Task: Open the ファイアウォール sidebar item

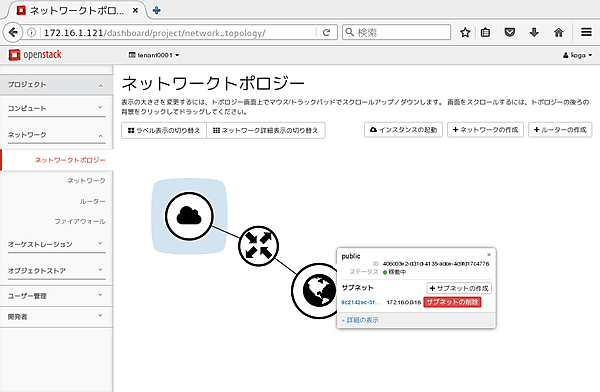Action: (80, 221)
